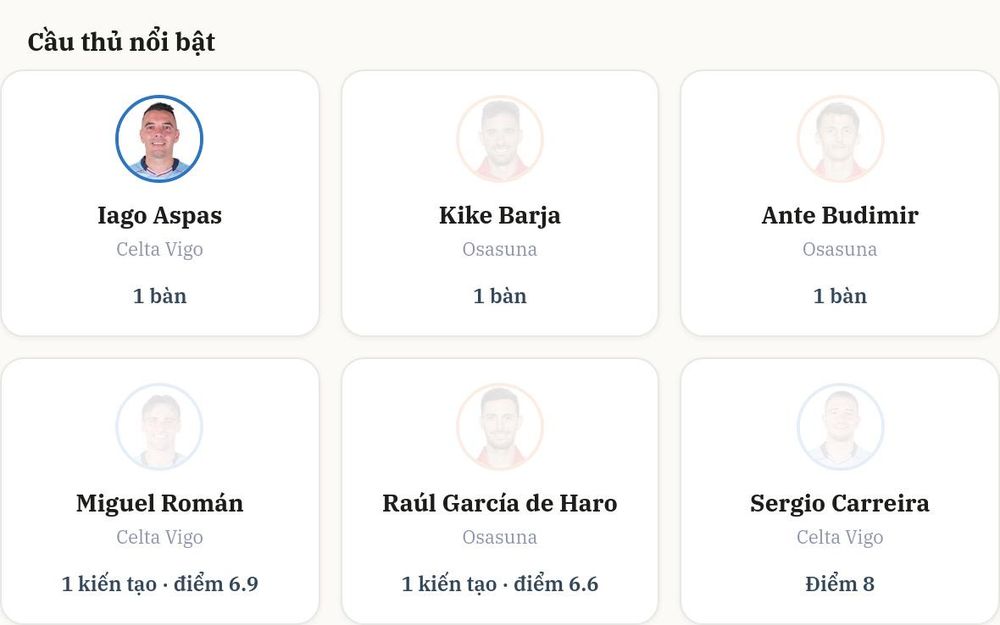Screen dimensions: 1000x625
Task: Click Miguel Román's avatar photo
Action: [159, 427]
